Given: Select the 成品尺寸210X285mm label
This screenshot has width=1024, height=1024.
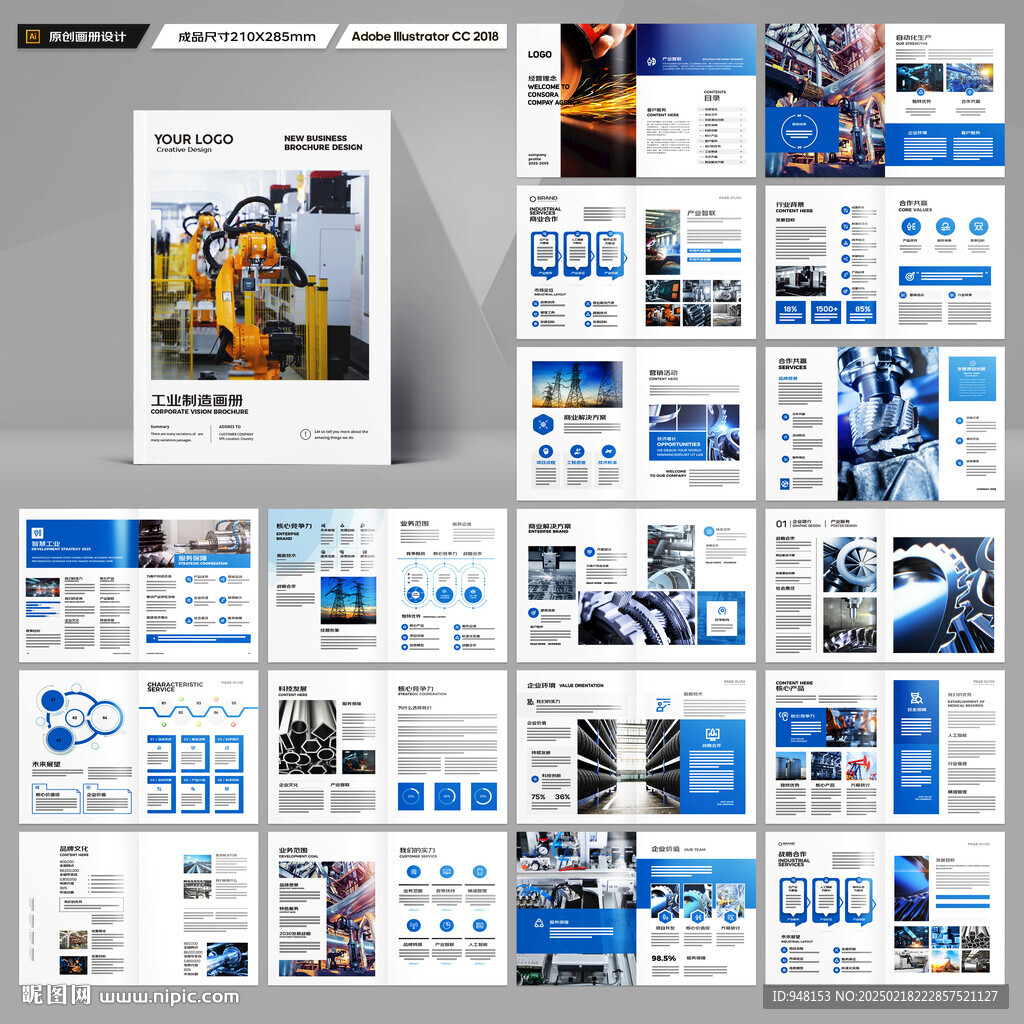Looking at the screenshot, I should click(247, 37).
